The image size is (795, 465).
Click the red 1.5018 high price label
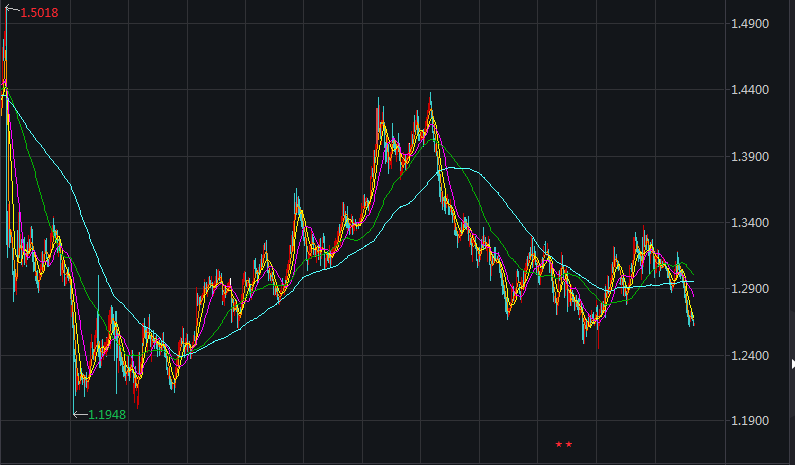(38, 13)
